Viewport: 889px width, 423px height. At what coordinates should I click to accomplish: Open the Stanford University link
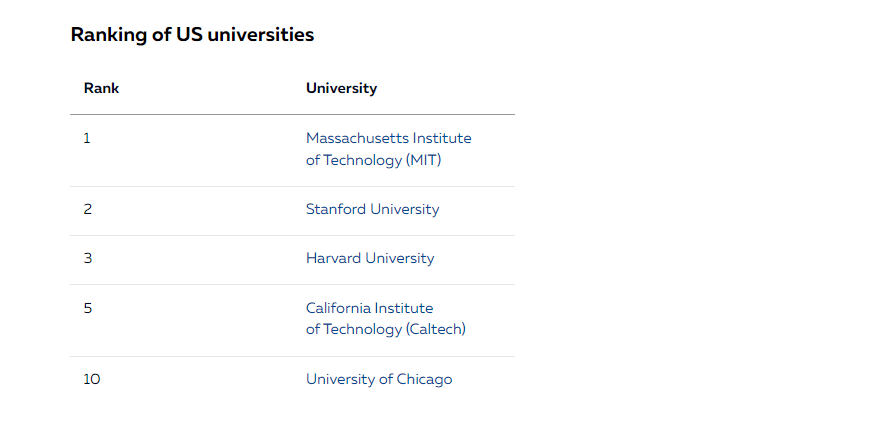[372, 209]
